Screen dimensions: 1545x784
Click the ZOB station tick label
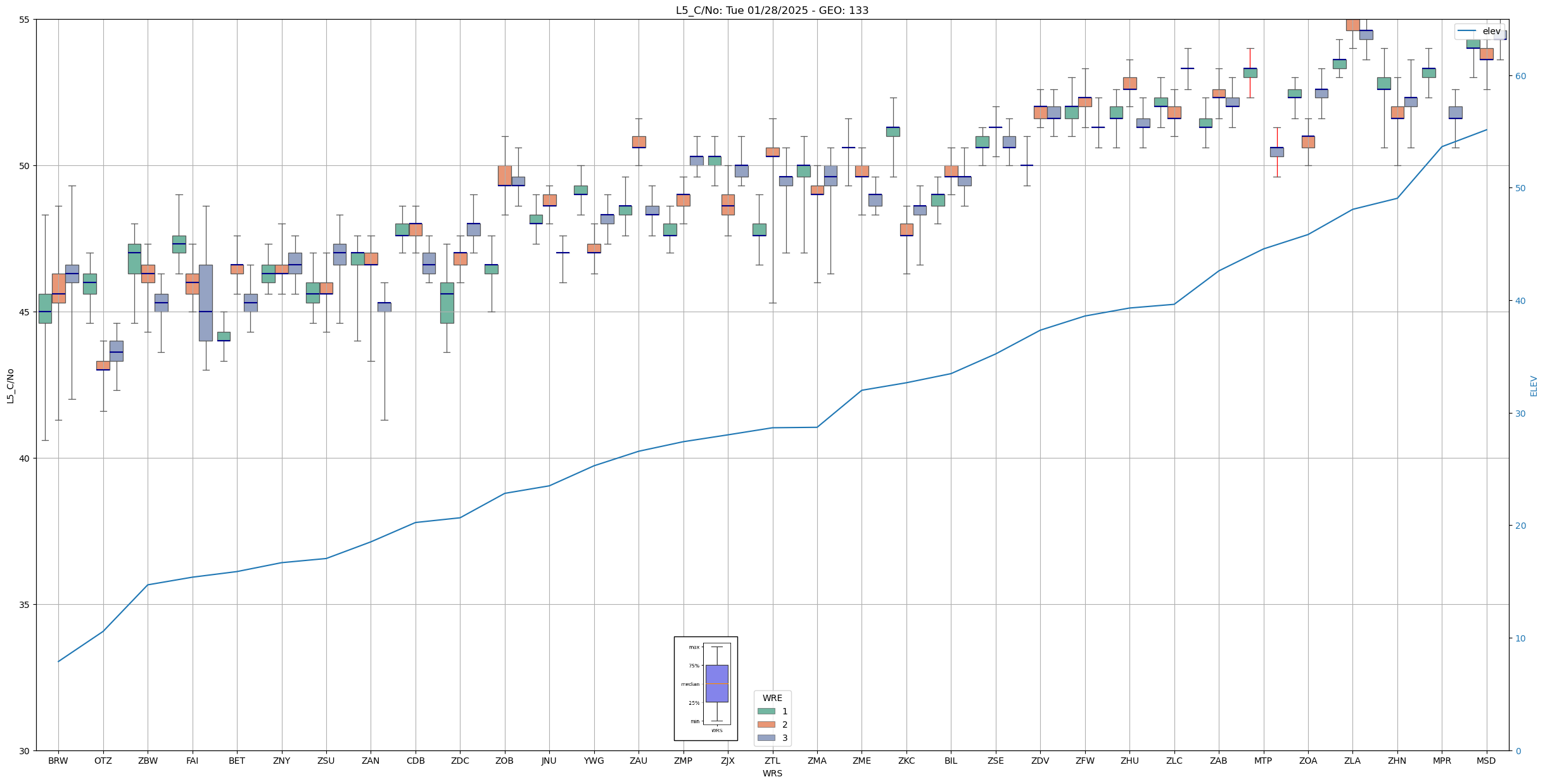point(504,761)
